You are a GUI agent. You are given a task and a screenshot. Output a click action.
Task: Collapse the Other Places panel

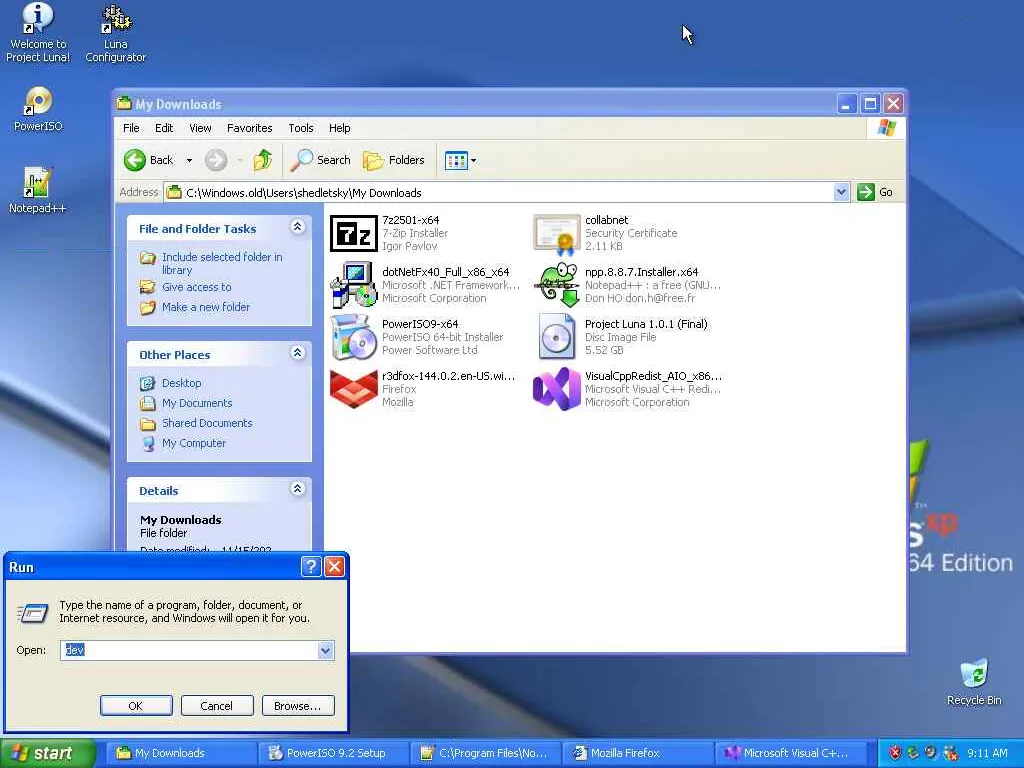(297, 353)
